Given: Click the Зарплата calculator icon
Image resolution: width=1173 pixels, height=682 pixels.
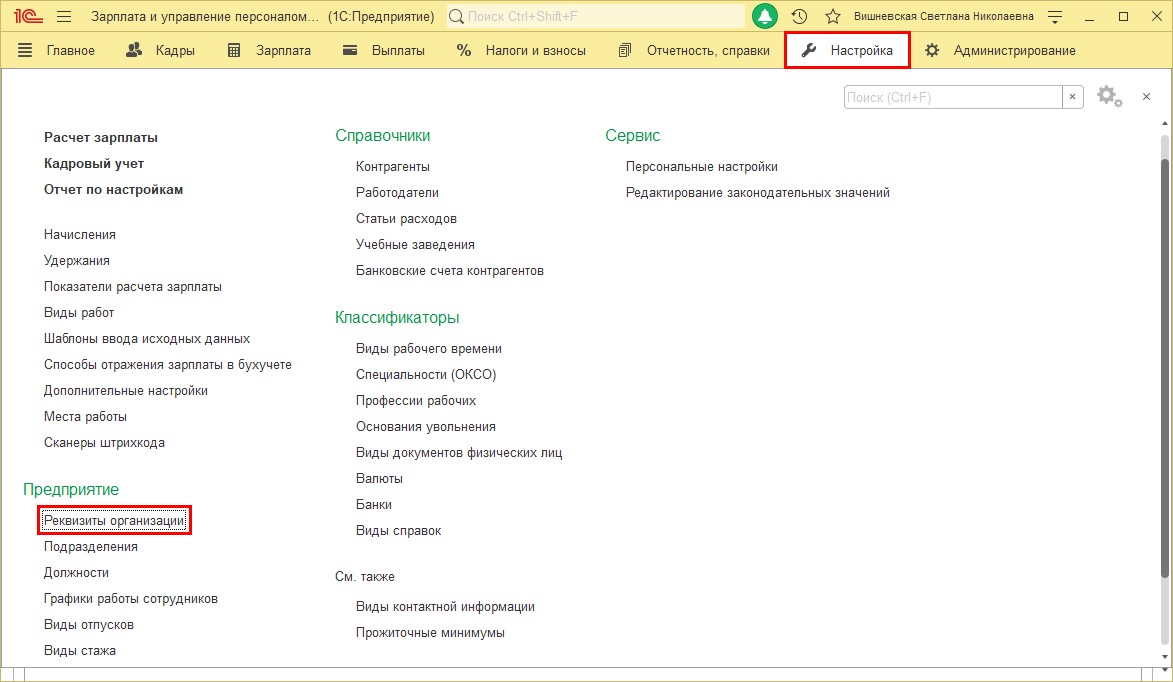Looking at the screenshot, I should click(234, 50).
